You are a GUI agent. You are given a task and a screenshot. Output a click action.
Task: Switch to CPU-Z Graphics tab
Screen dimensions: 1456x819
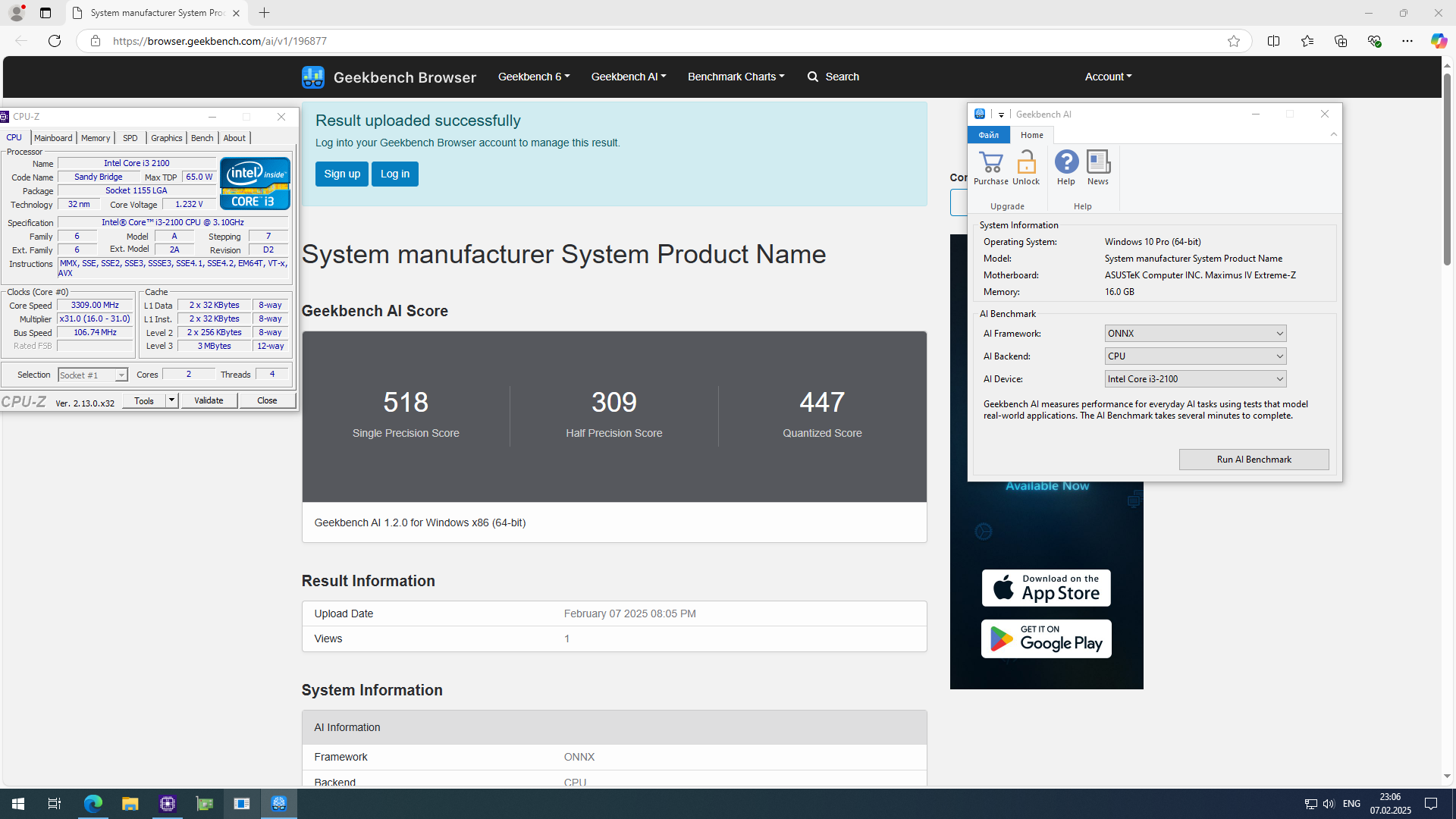166,138
